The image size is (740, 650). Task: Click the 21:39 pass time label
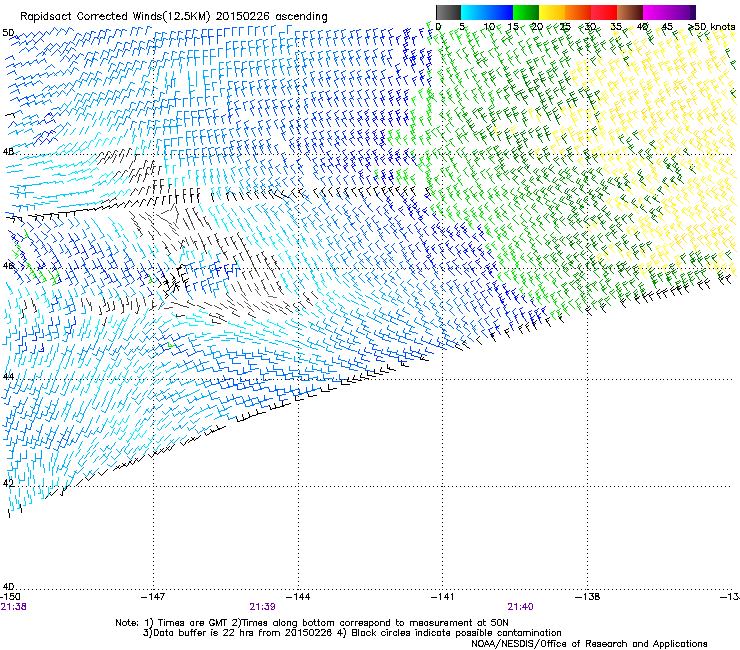coord(262,607)
